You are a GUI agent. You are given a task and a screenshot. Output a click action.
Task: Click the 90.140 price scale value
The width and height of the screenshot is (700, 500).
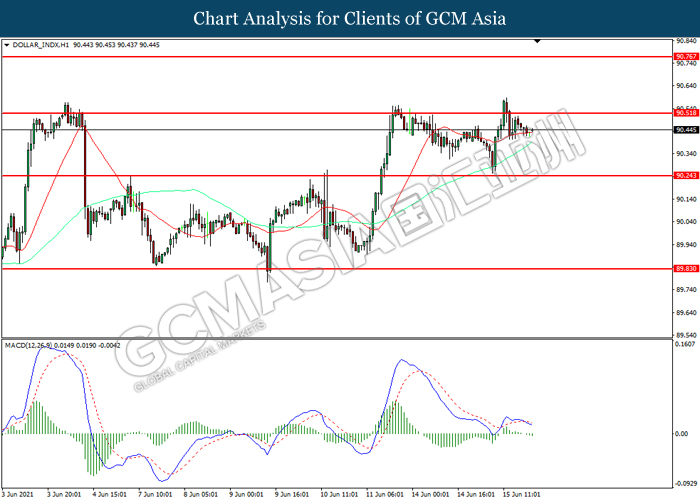pyautogui.click(x=686, y=200)
